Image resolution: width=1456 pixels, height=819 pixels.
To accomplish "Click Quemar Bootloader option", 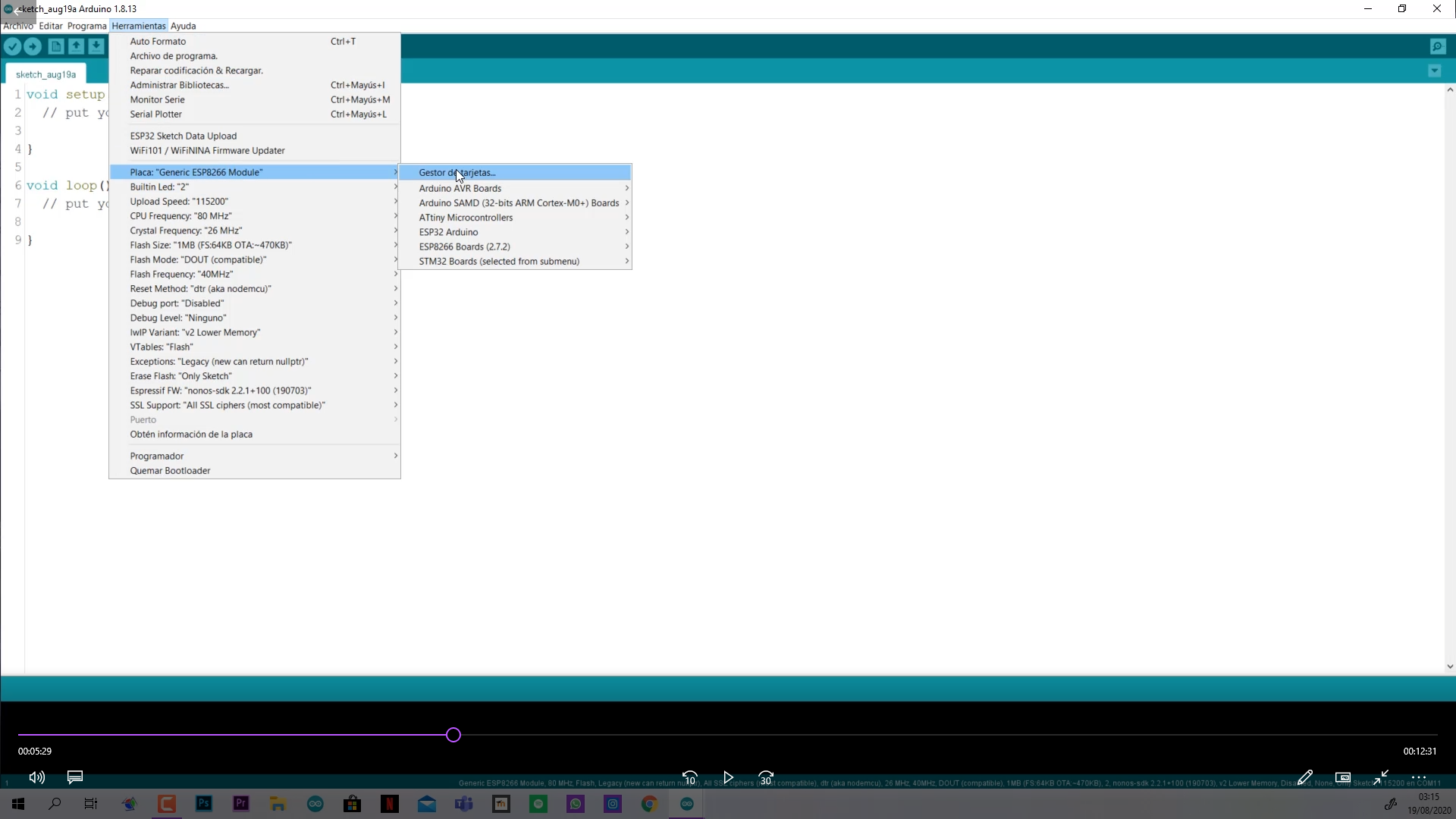I will point(170,471).
